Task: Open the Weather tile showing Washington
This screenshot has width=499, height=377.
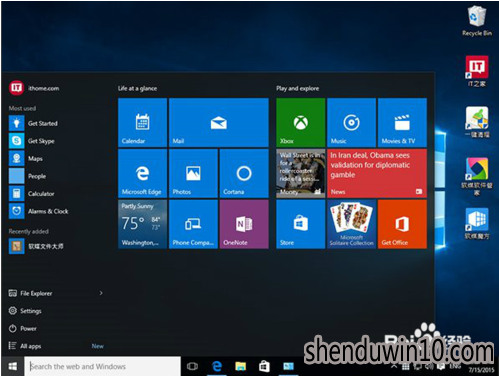Action: (142, 224)
